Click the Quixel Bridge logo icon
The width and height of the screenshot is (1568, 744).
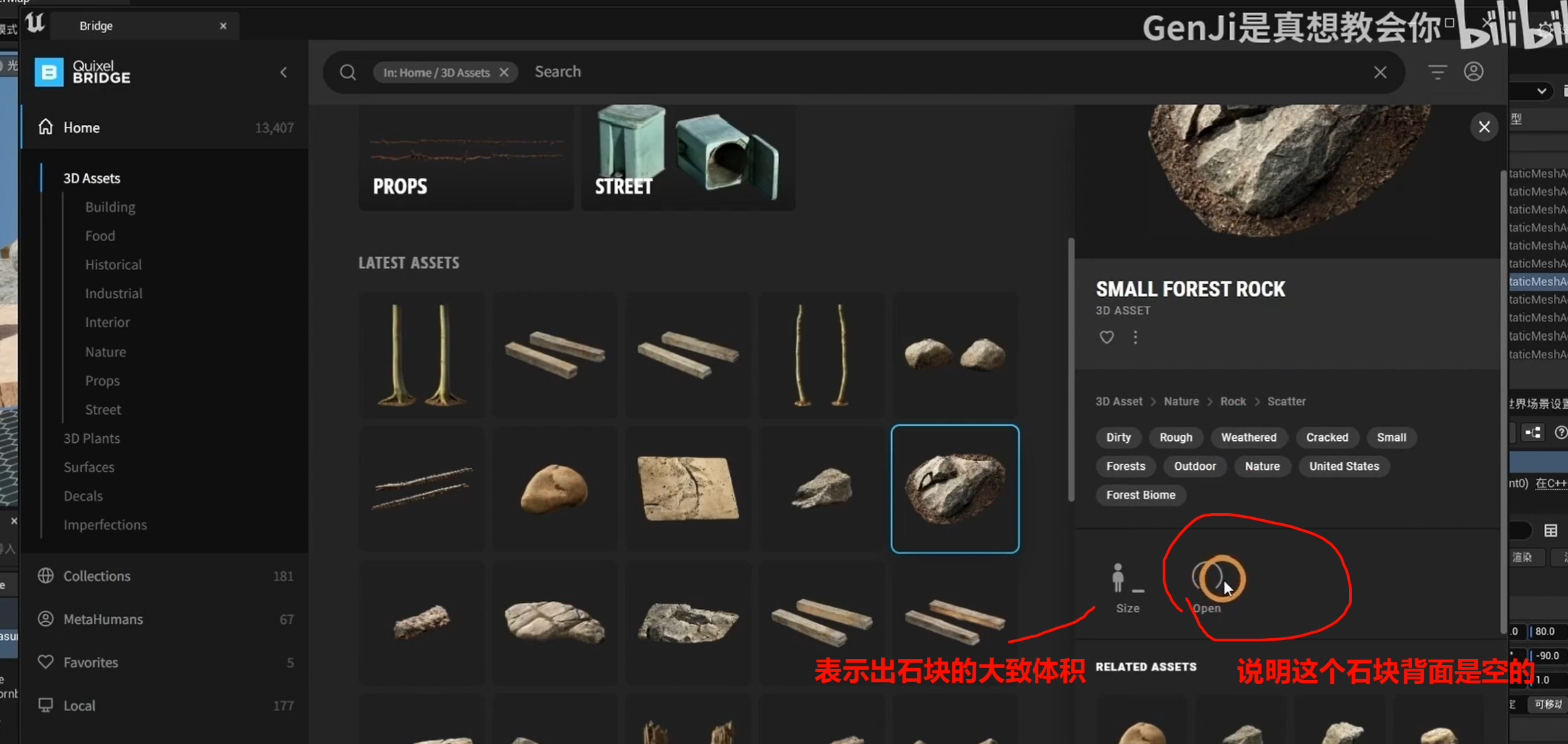tap(49, 72)
